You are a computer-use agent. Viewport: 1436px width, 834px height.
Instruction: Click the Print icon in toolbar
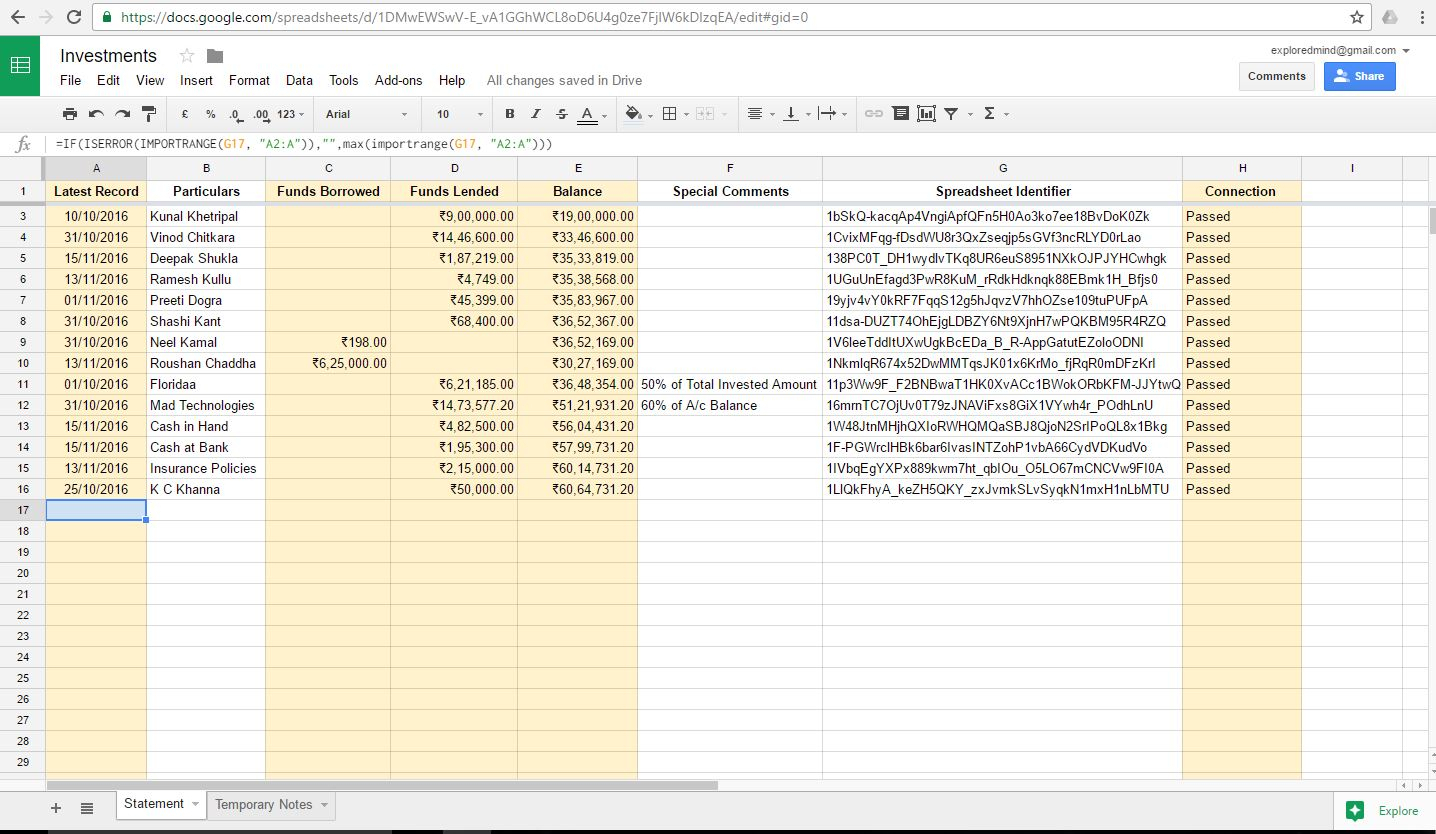coord(69,114)
